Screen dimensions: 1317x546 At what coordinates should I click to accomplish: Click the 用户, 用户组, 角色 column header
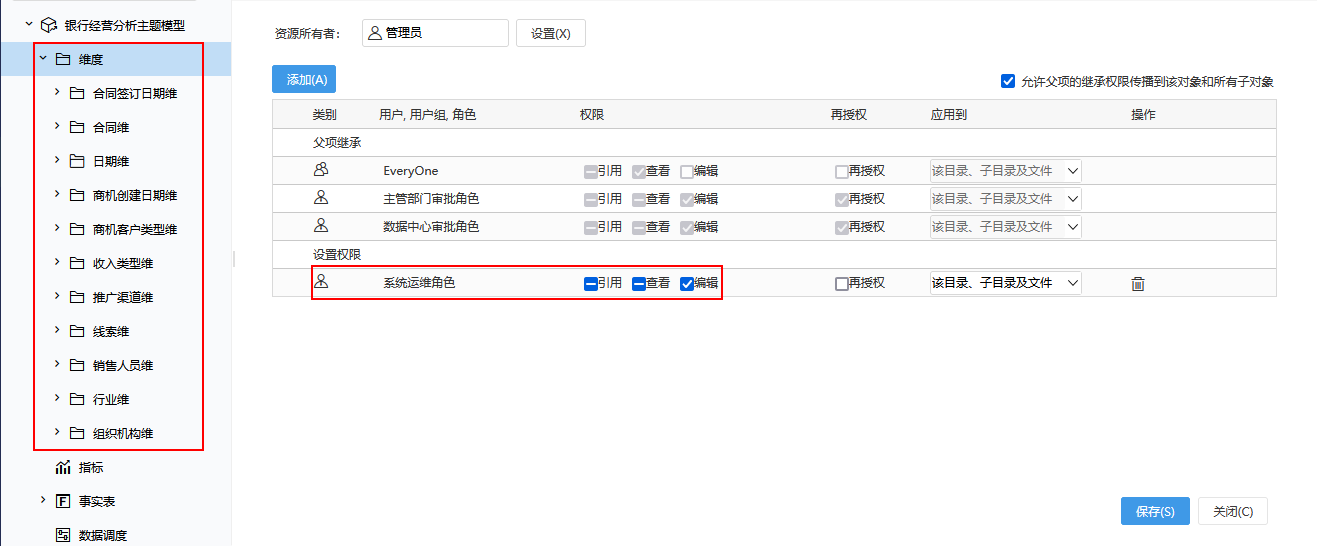pos(428,115)
